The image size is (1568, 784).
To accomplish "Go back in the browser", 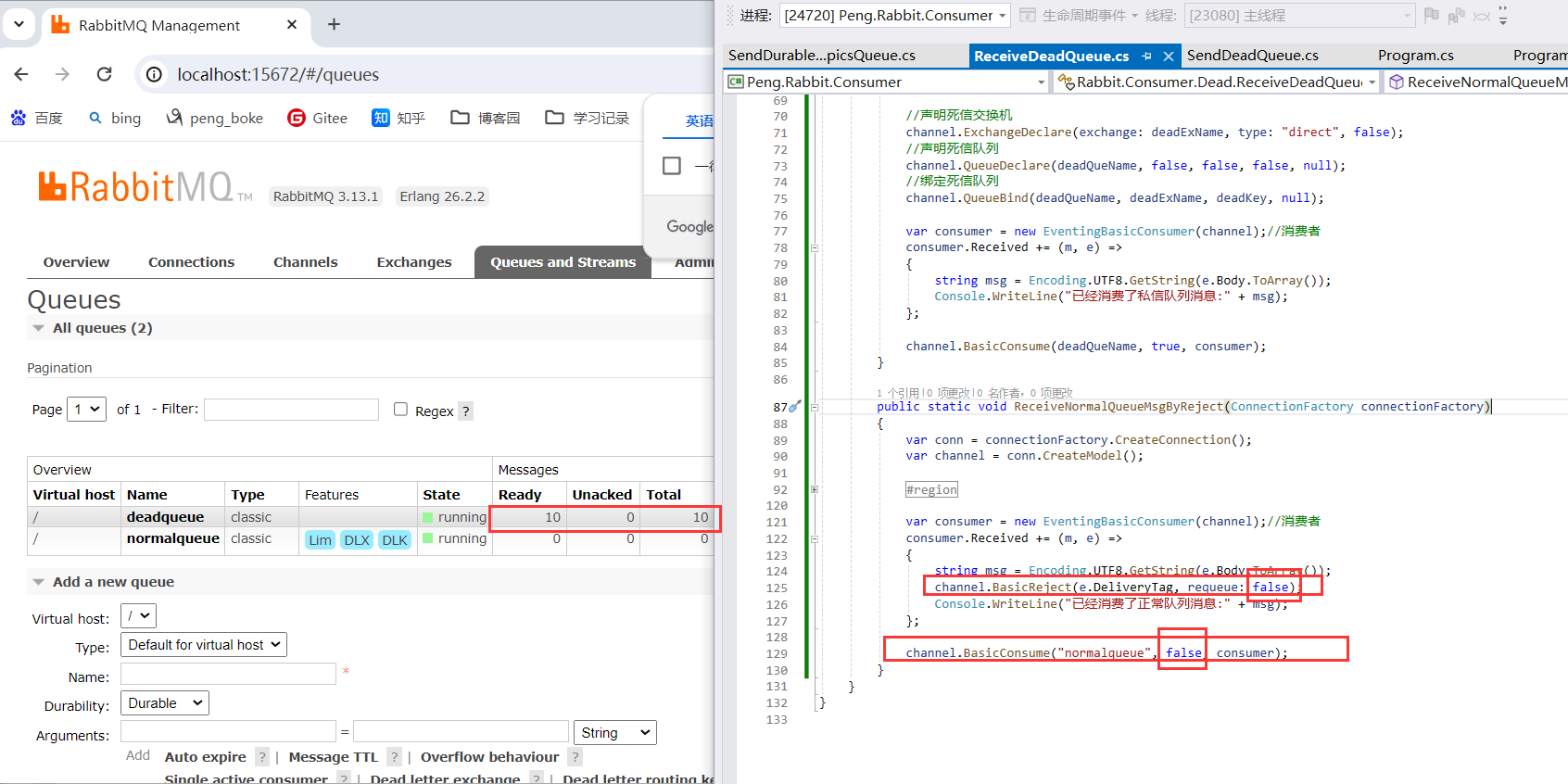I will (21, 74).
